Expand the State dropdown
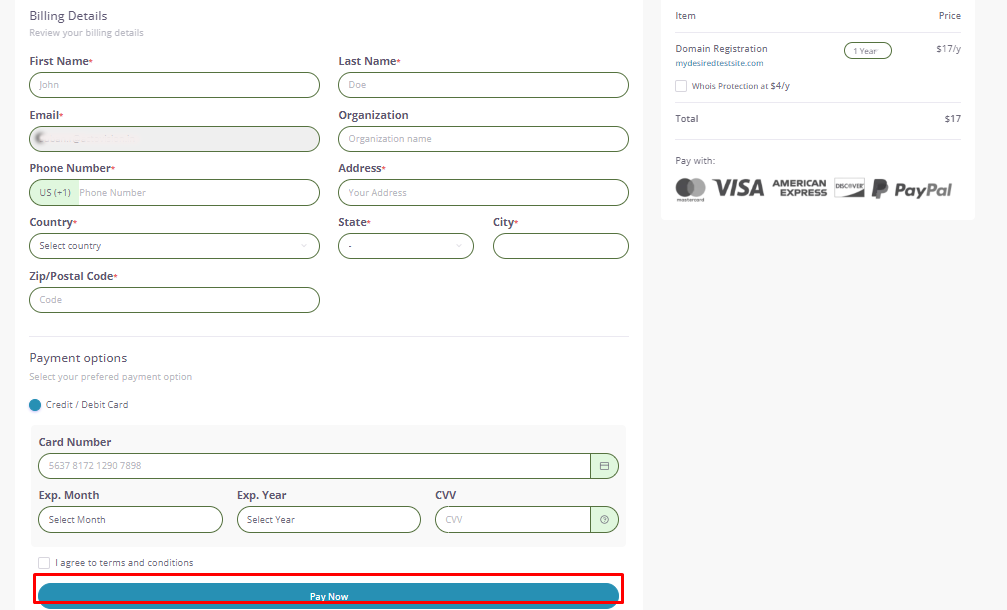This screenshot has width=1007, height=610. (x=405, y=246)
